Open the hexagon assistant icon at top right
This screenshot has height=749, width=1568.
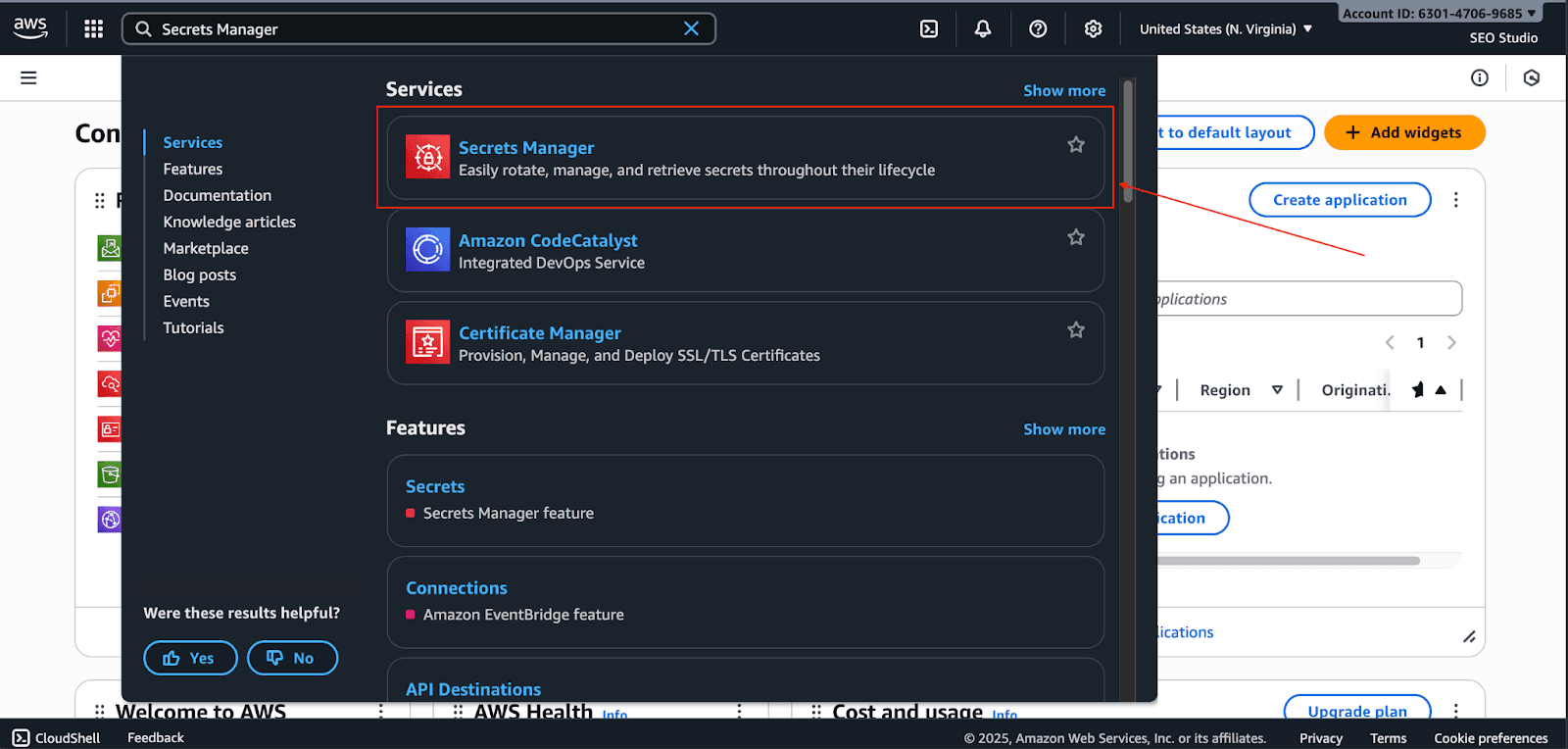[x=1532, y=77]
